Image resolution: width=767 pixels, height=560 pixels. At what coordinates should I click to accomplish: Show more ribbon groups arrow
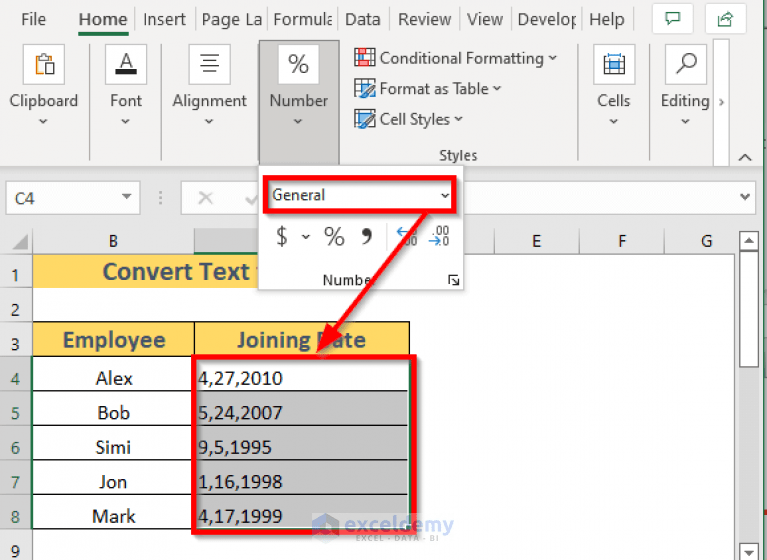coord(721,102)
